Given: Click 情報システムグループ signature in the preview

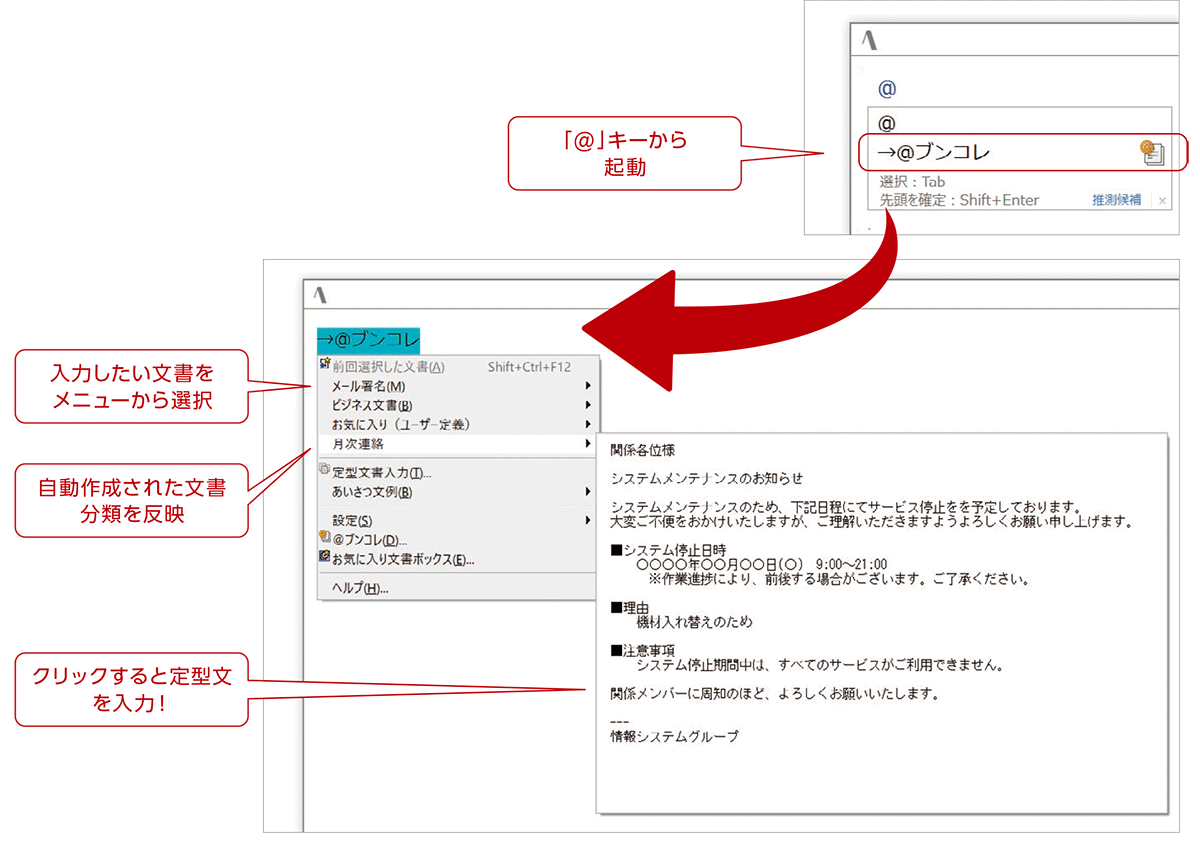Looking at the screenshot, I should coord(674,737).
